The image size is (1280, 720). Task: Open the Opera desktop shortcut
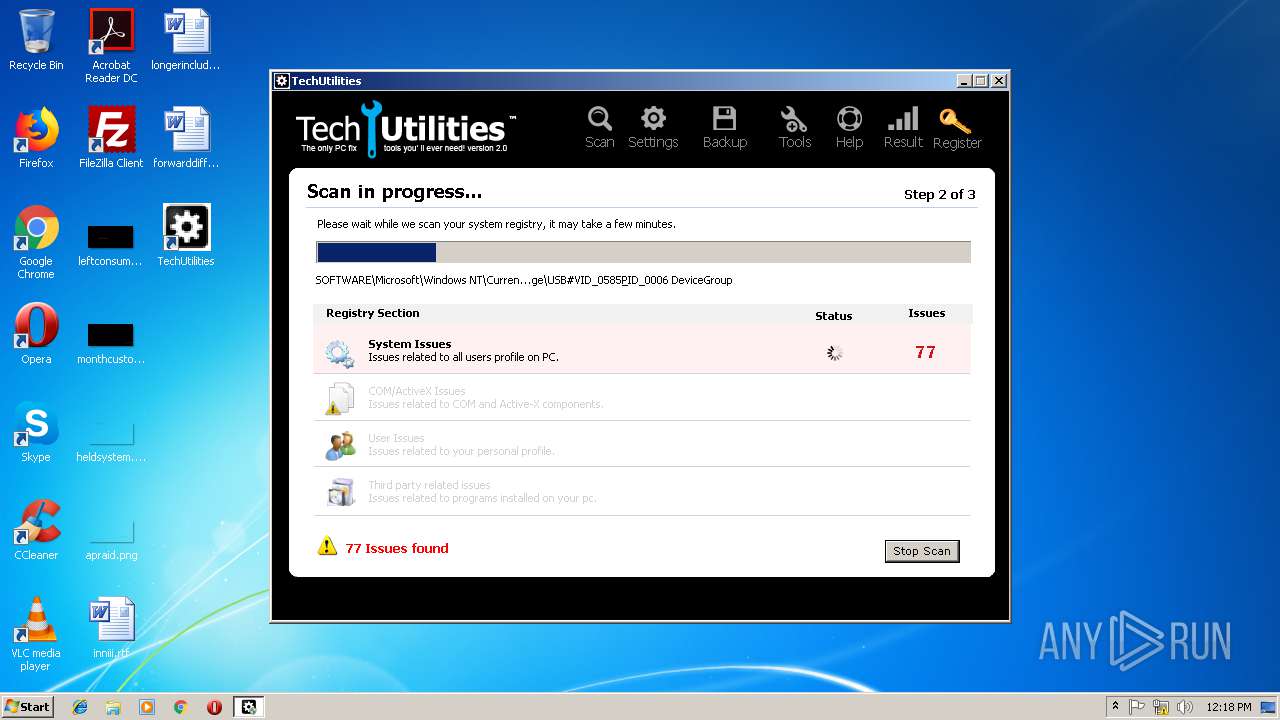(36, 334)
